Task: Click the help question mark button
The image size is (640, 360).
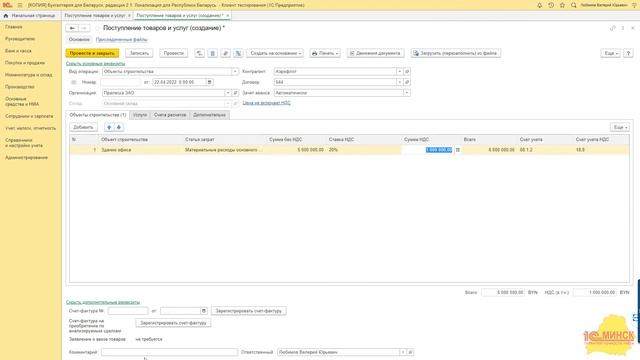Action: coord(628,53)
